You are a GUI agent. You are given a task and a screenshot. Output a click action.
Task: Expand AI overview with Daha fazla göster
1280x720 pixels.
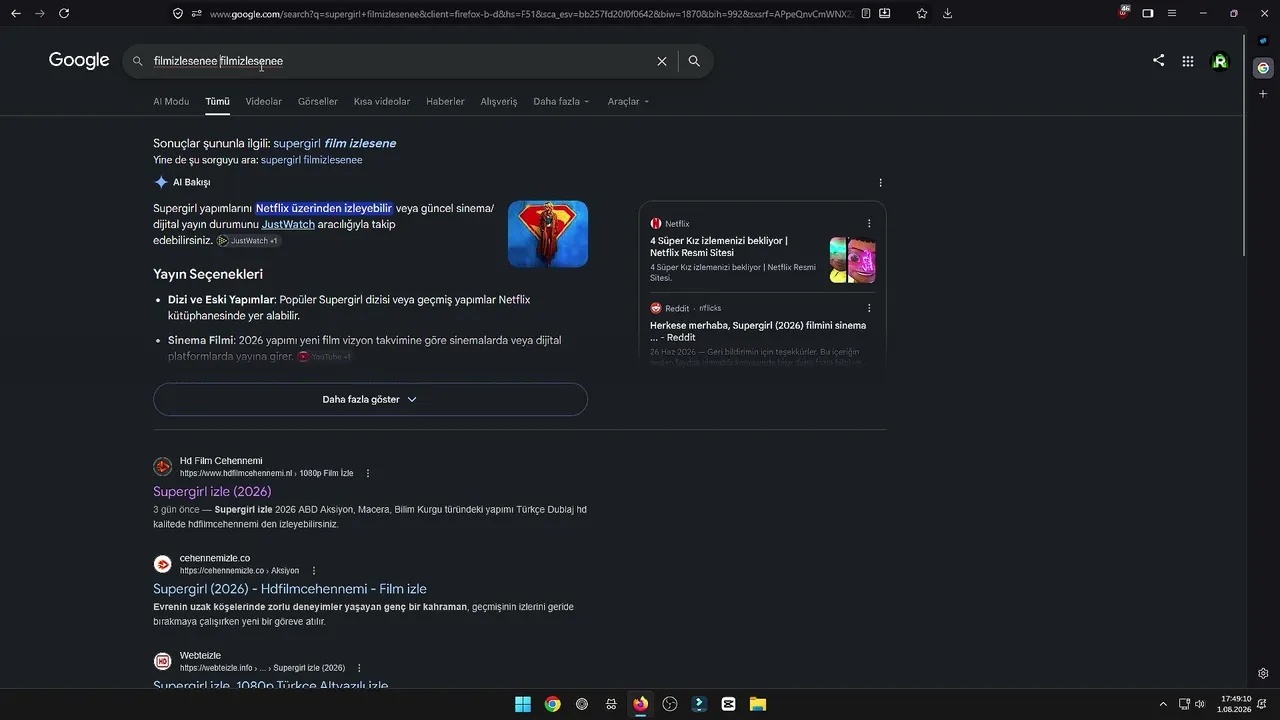tap(370, 399)
